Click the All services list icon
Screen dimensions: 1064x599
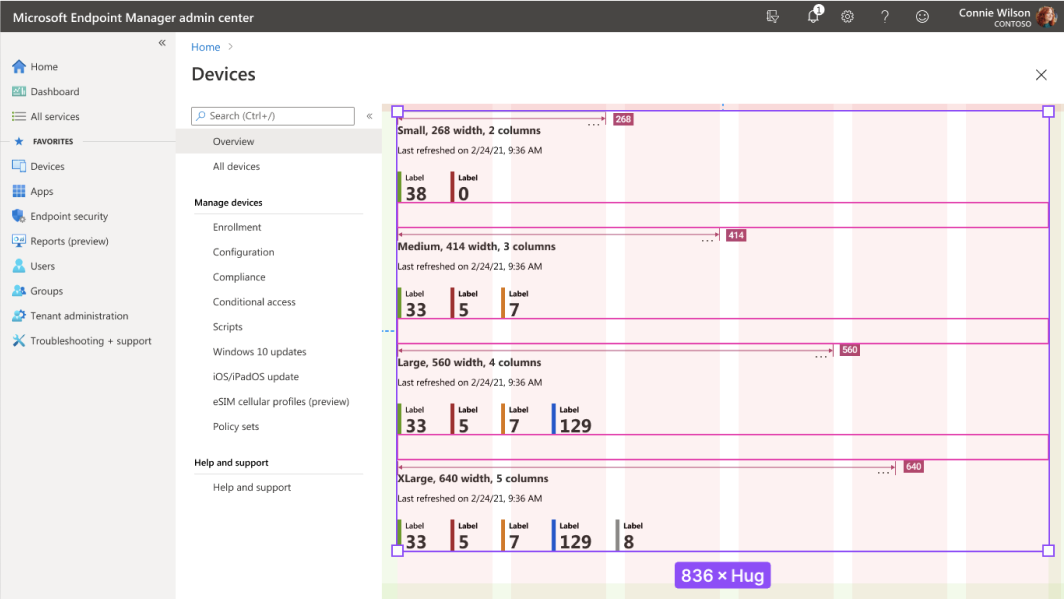(19, 117)
